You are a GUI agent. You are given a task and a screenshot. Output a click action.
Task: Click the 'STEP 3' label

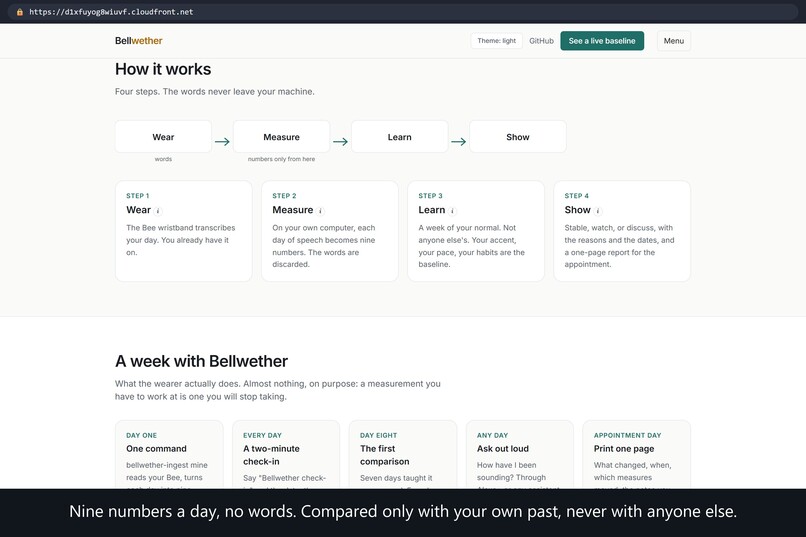[430, 196]
